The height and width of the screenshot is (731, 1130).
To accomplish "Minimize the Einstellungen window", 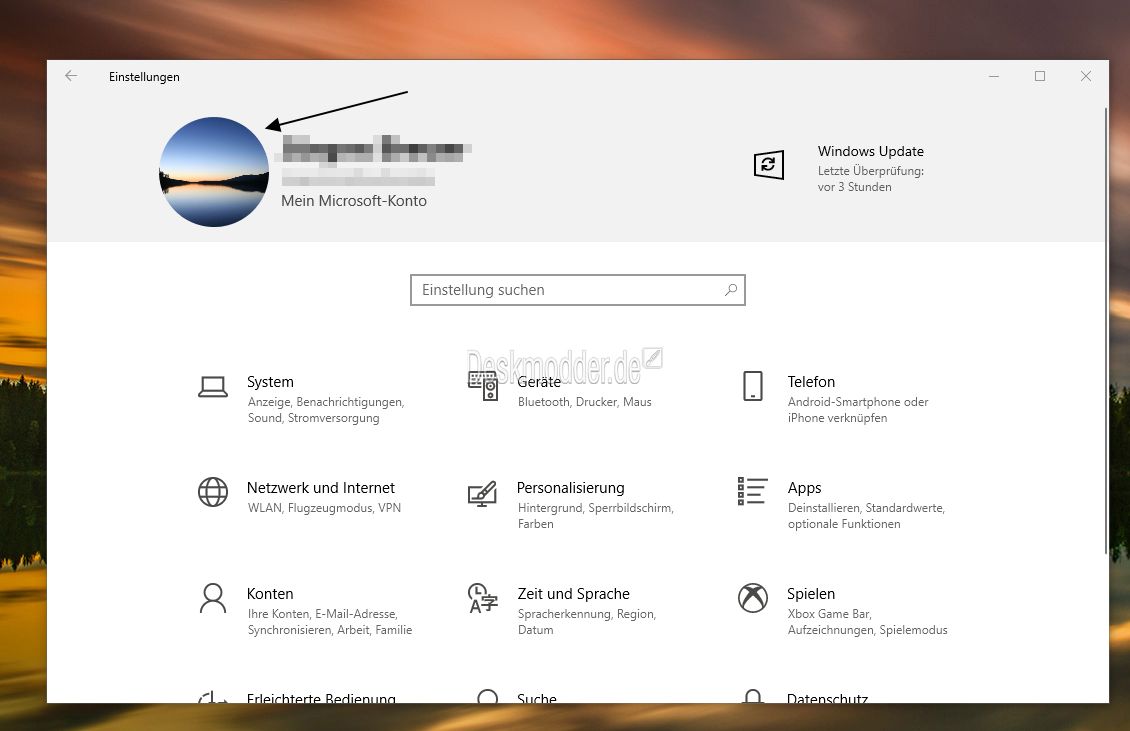I will click(994, 76).
